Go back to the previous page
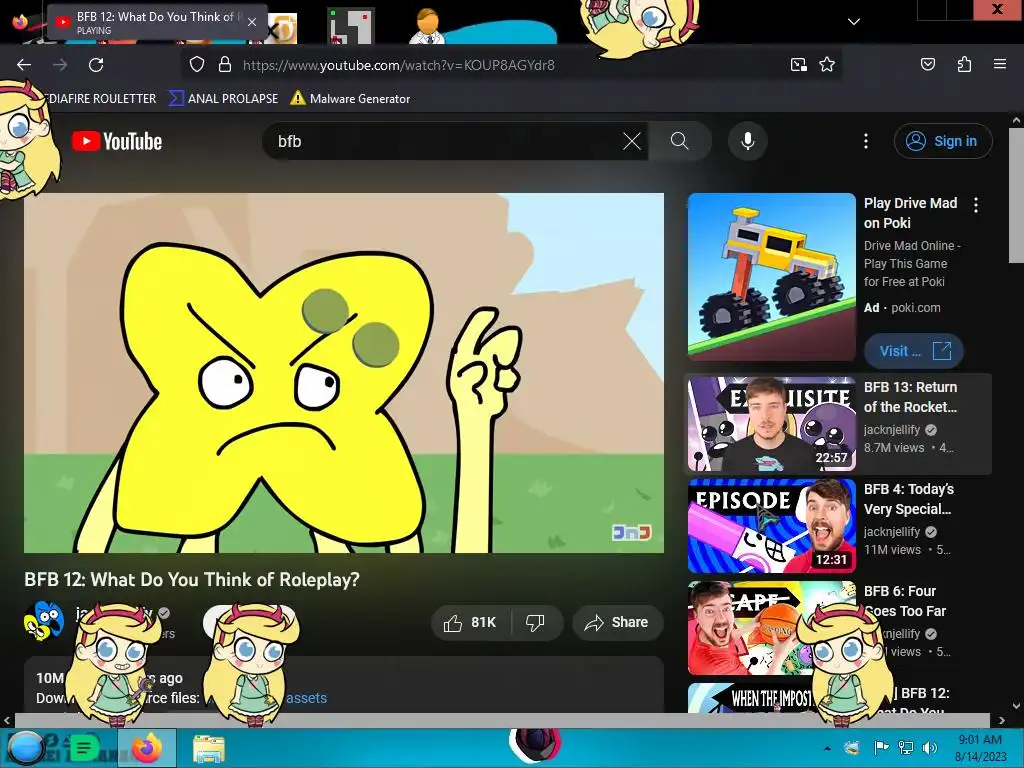1024x768 pixels. coord(24,65)
